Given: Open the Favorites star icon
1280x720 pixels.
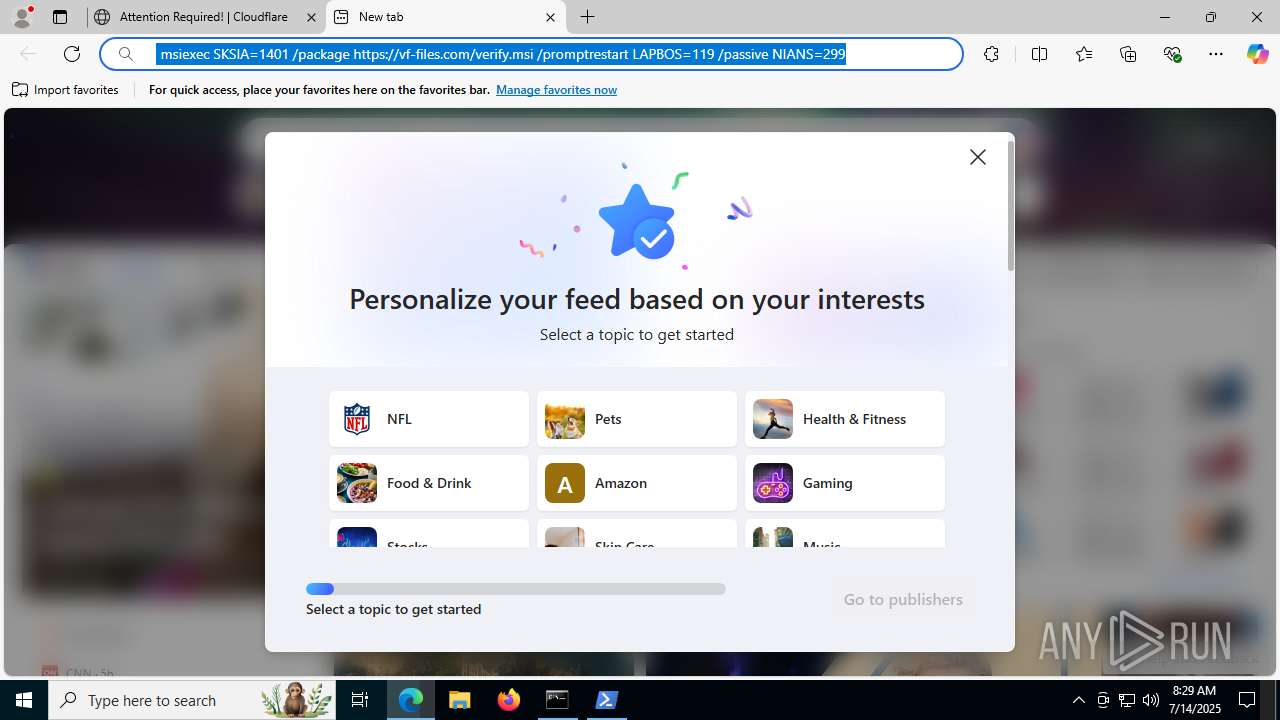Looking at the screenshot, I should 1084,54.
